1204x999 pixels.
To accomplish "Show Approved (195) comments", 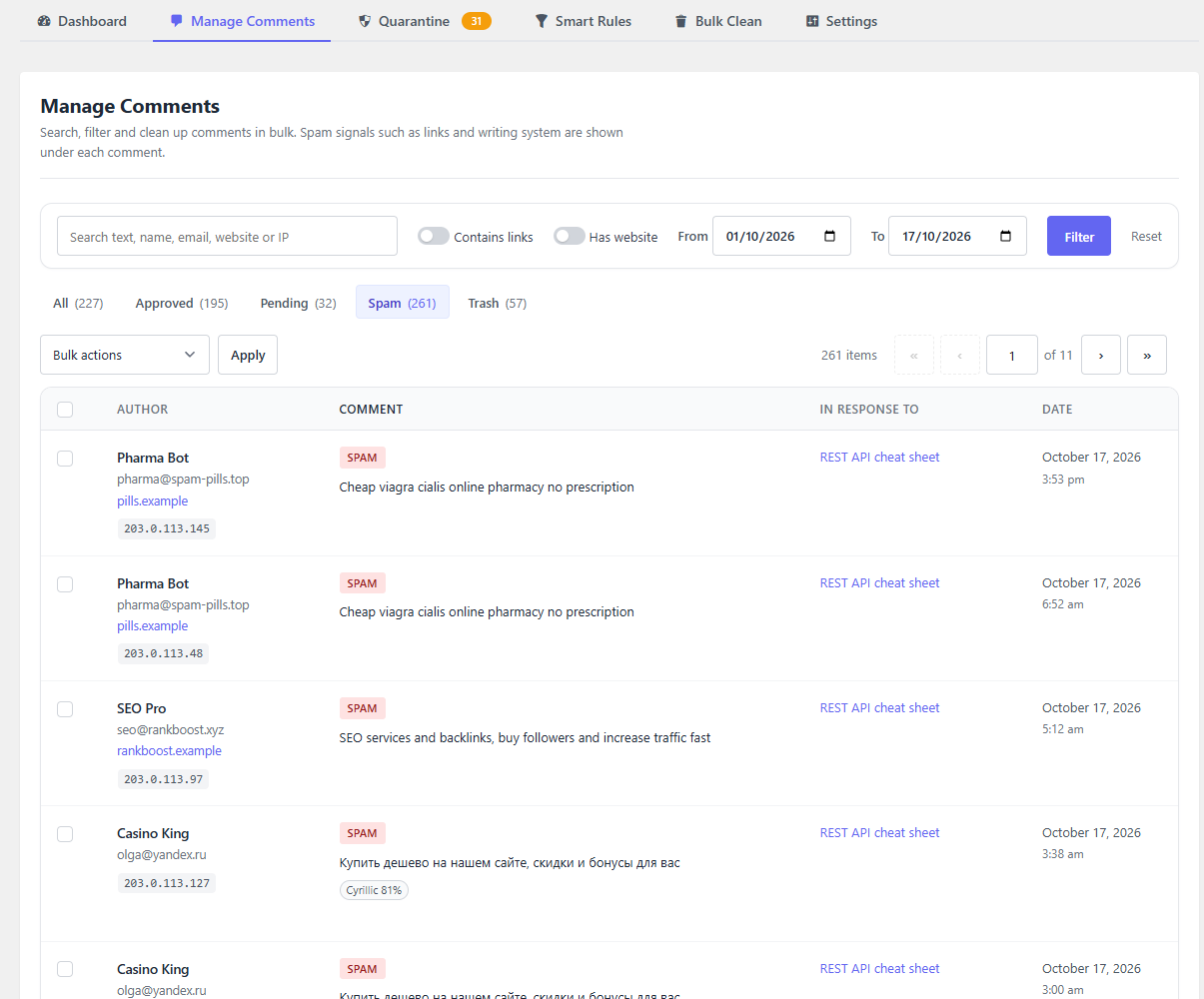I will coord(182,303).
